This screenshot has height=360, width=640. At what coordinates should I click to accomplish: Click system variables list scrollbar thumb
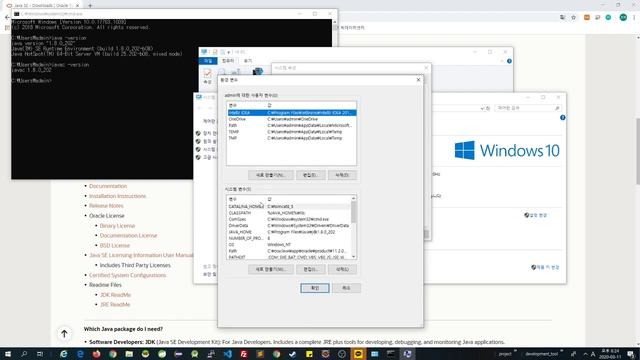pos(353,212)
